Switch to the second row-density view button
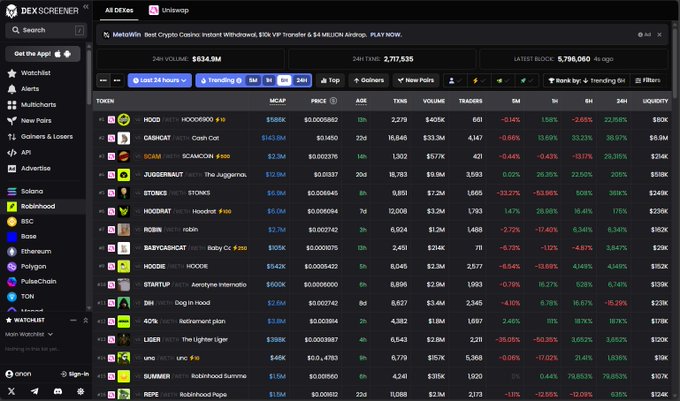680x401 pixels. tap(117, 80)
